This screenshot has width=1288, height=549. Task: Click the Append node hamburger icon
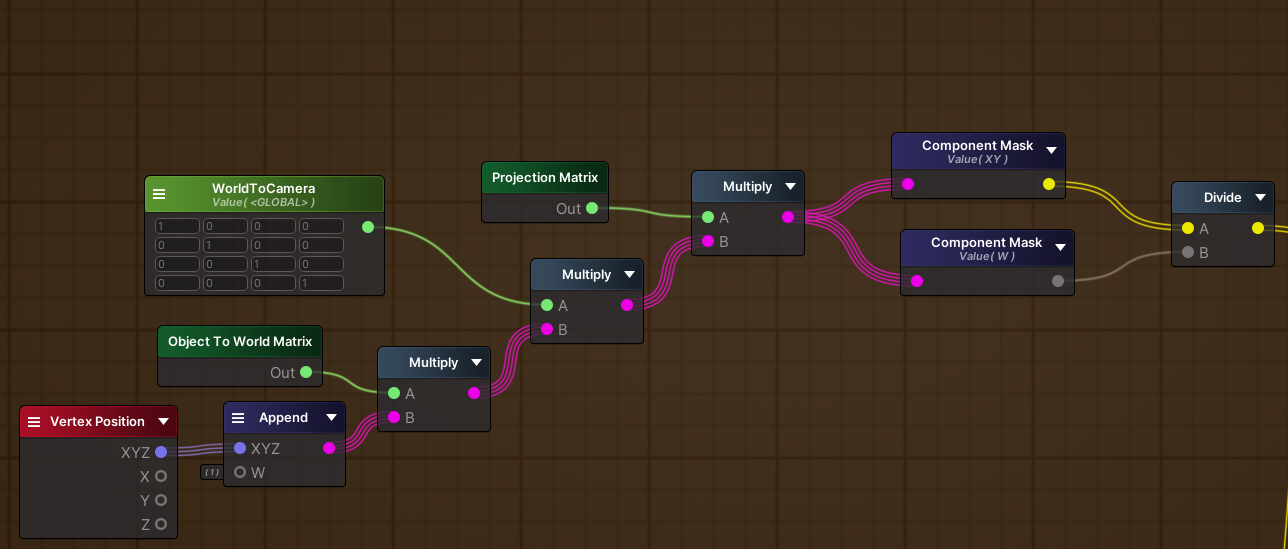[x=238, y=418]
